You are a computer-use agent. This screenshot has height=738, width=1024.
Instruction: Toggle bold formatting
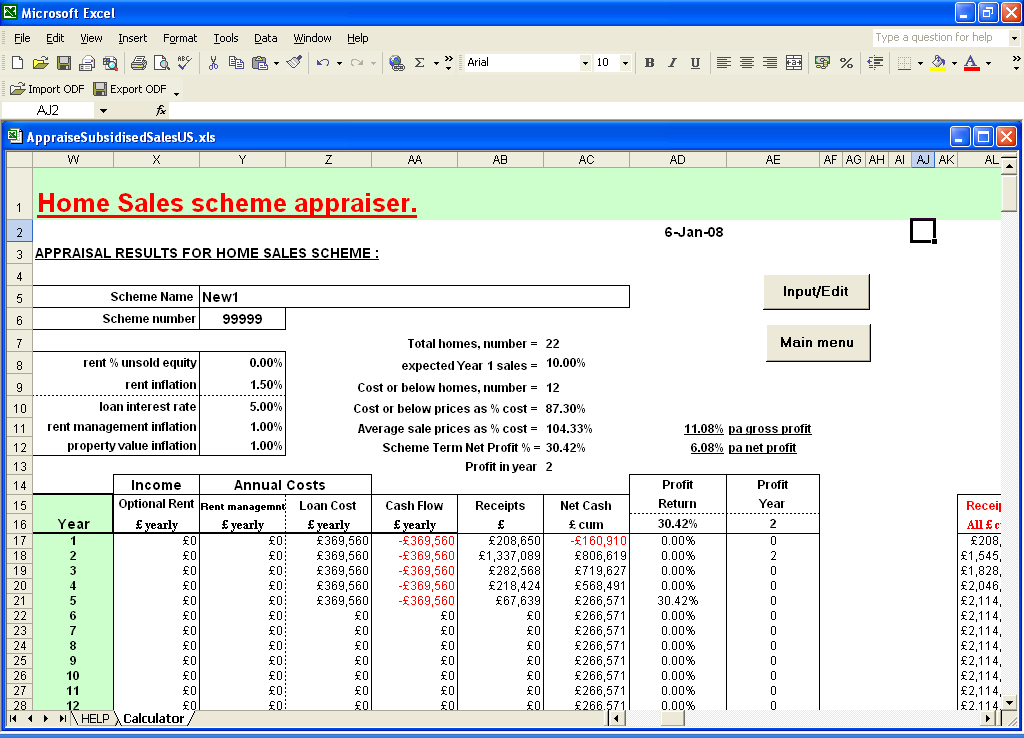[649, 63]
